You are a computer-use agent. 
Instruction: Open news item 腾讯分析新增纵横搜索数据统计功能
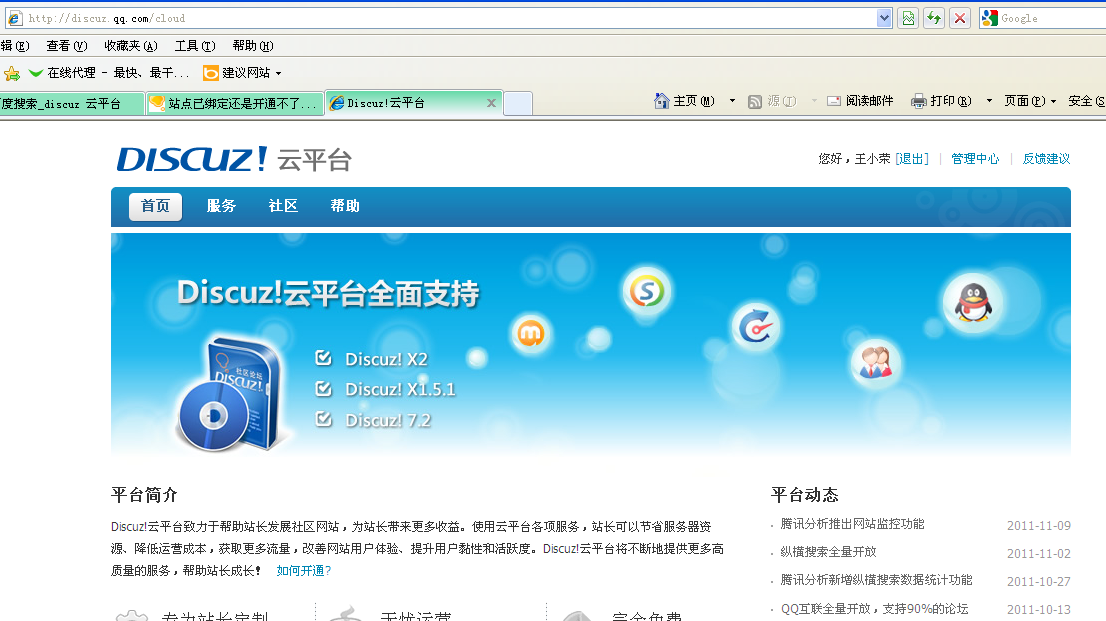point(876,580)
